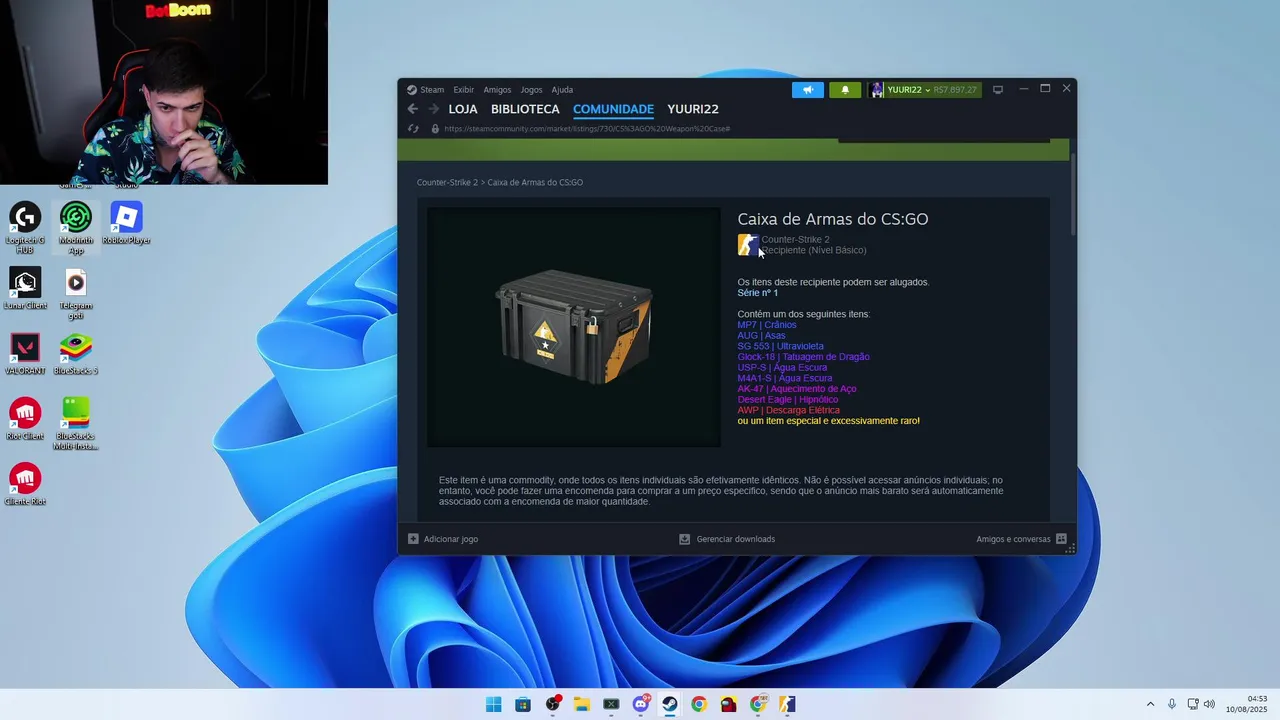The height and width of the screenshot is (720, 1280).
Task: Open the Jogos menu
Action: click(x=531, y=90)
